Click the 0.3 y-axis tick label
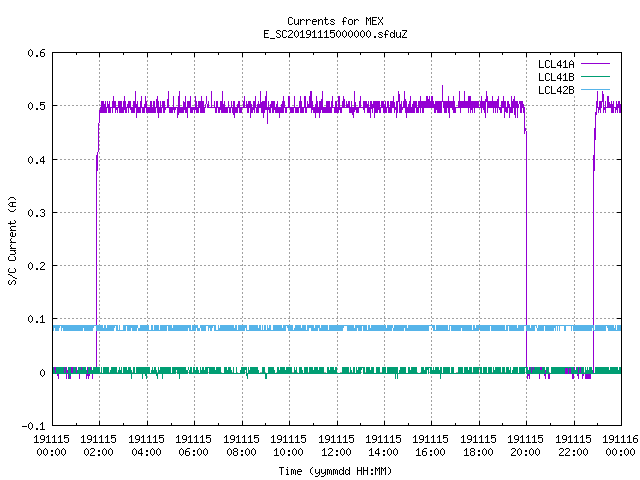 [x=36, y=213]
